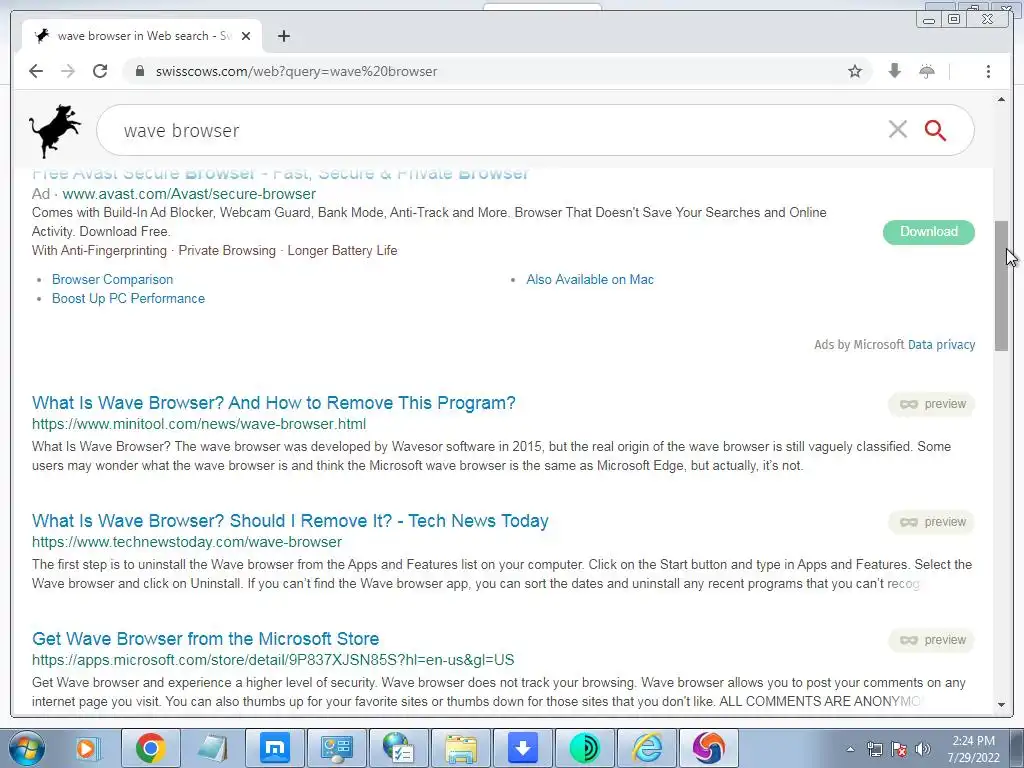
Task: Clear the search box with X icon
Action: click(x=898, y=129)
